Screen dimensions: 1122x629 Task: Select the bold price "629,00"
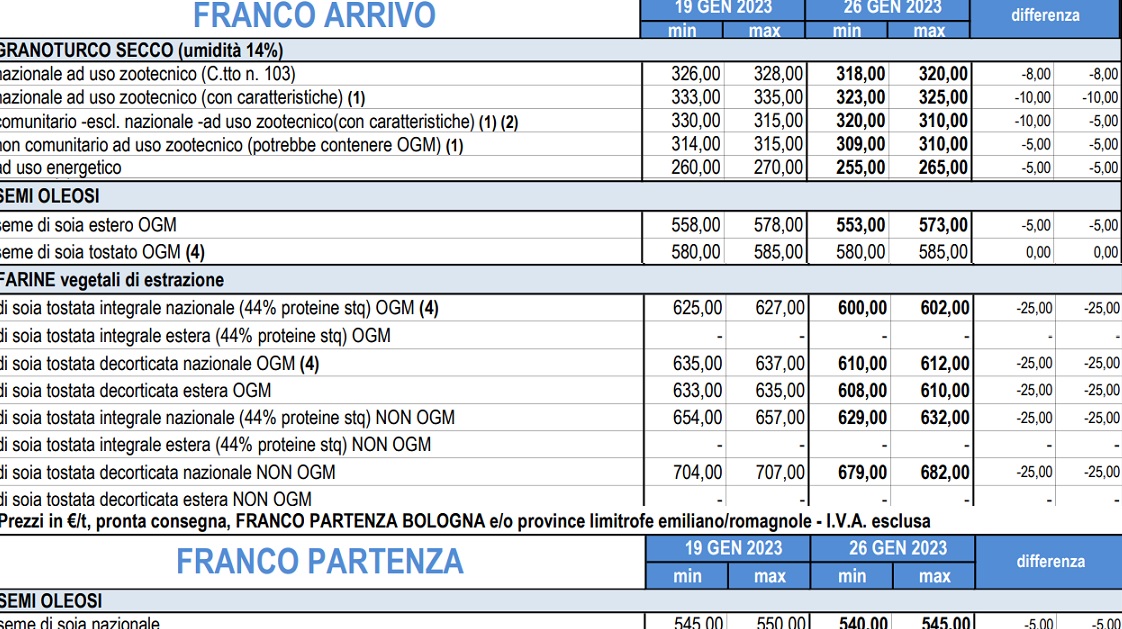coord(863,417)
